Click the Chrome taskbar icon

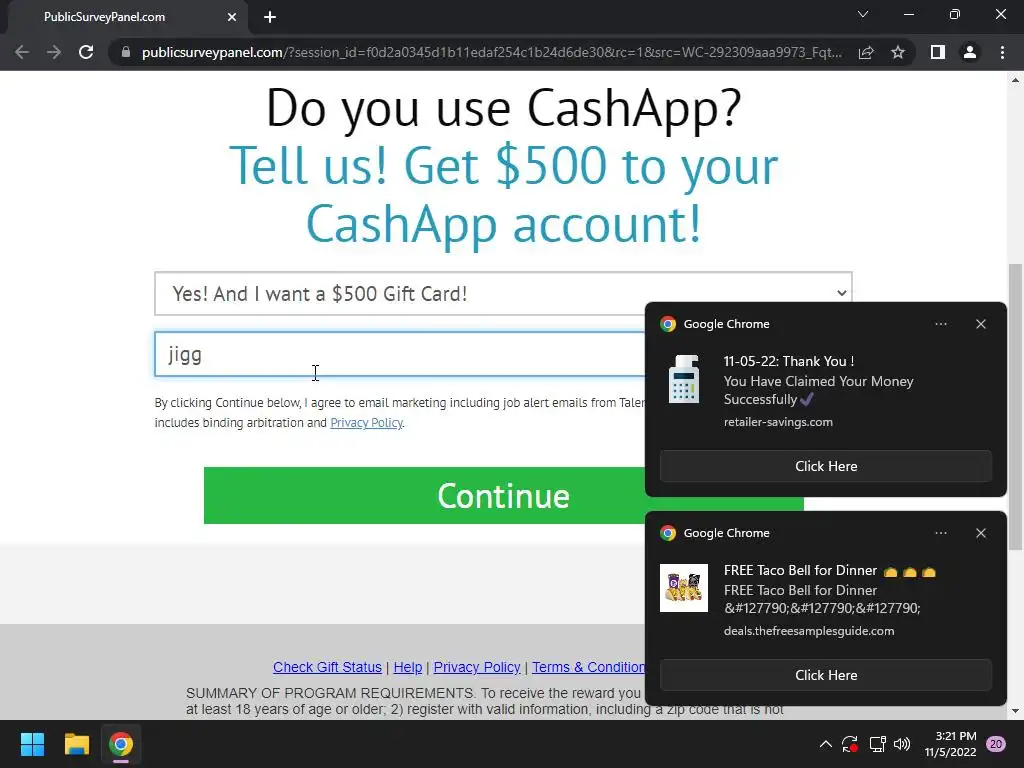tap(121, 744)
